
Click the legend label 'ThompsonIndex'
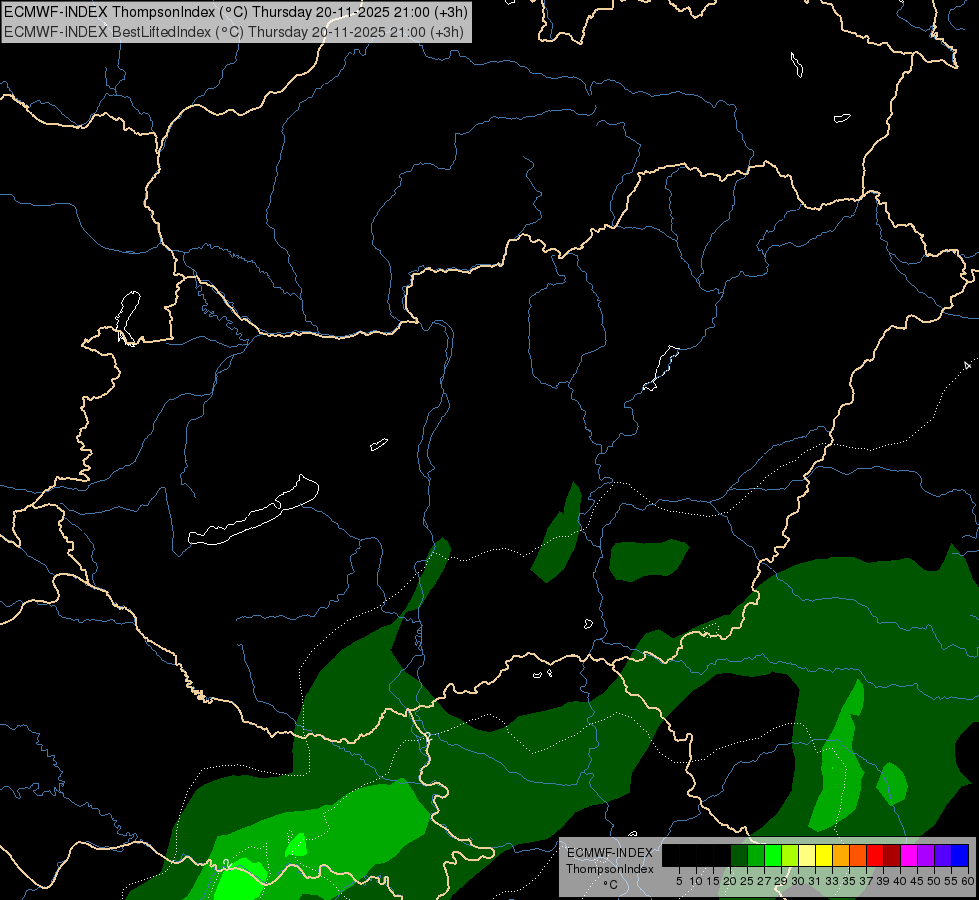pos(609,869)
